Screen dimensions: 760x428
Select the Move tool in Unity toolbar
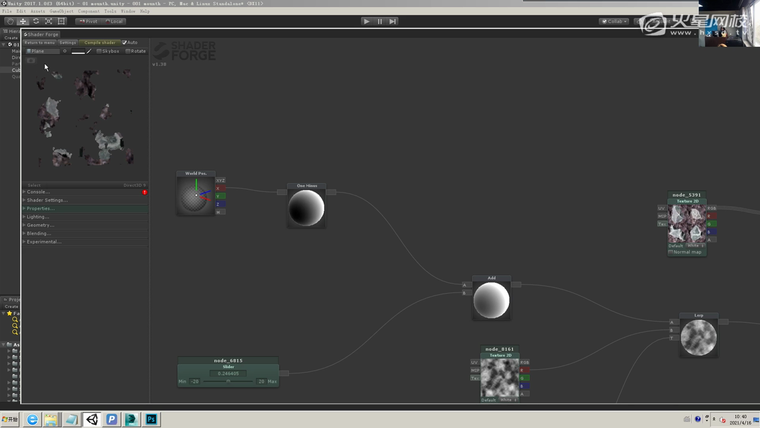pyautogui.click(x=24, y=20)
